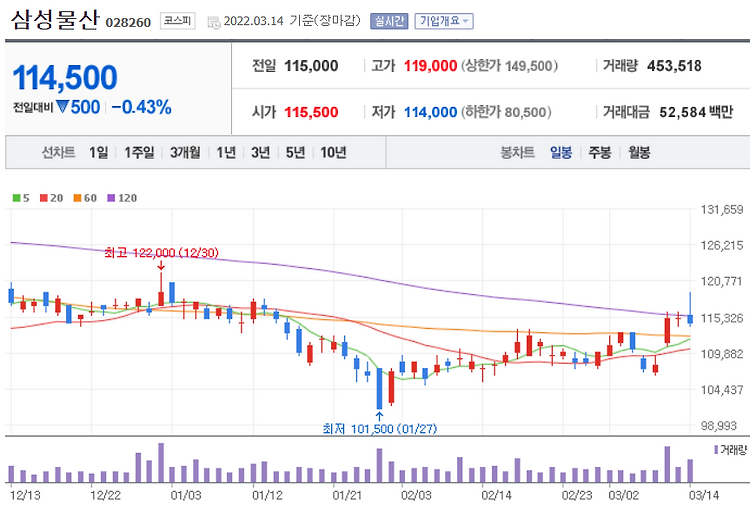Image resolution: width=750 pixels, height=505 pixels.
Task: Click the 115,326 price axis label
Action: (722, 318)
